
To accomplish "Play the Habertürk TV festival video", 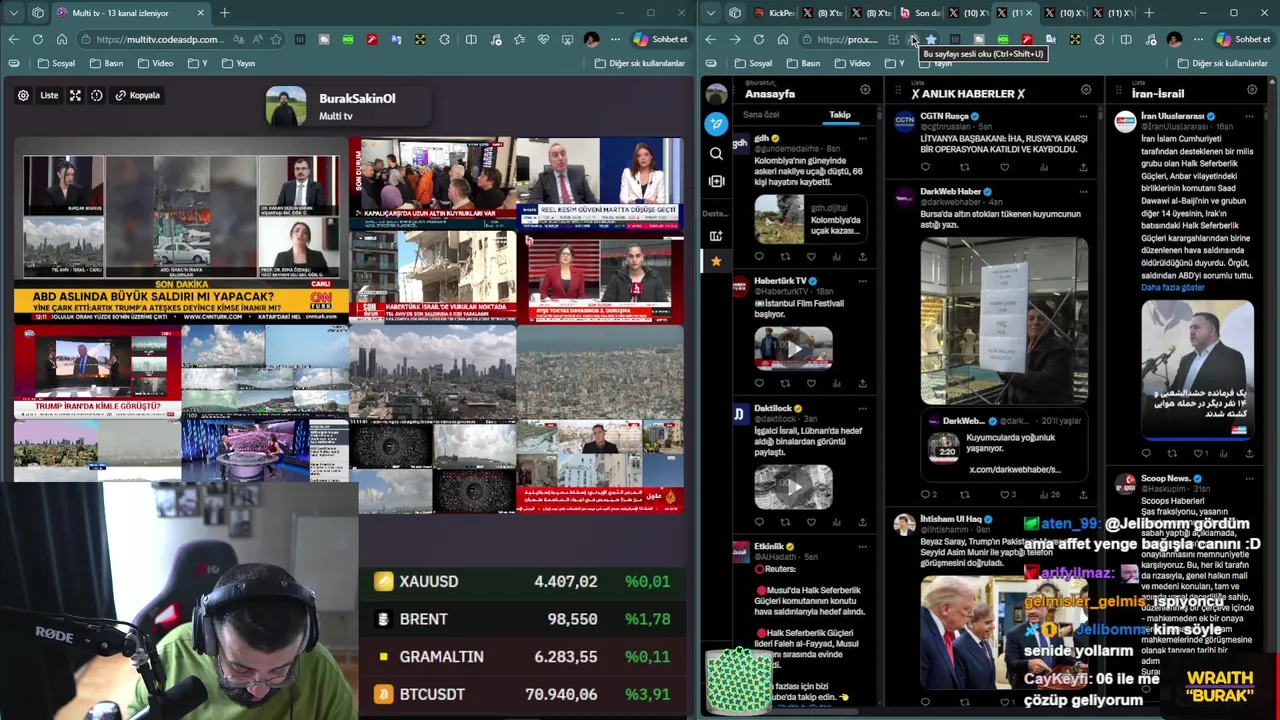I will click(793, 348).
